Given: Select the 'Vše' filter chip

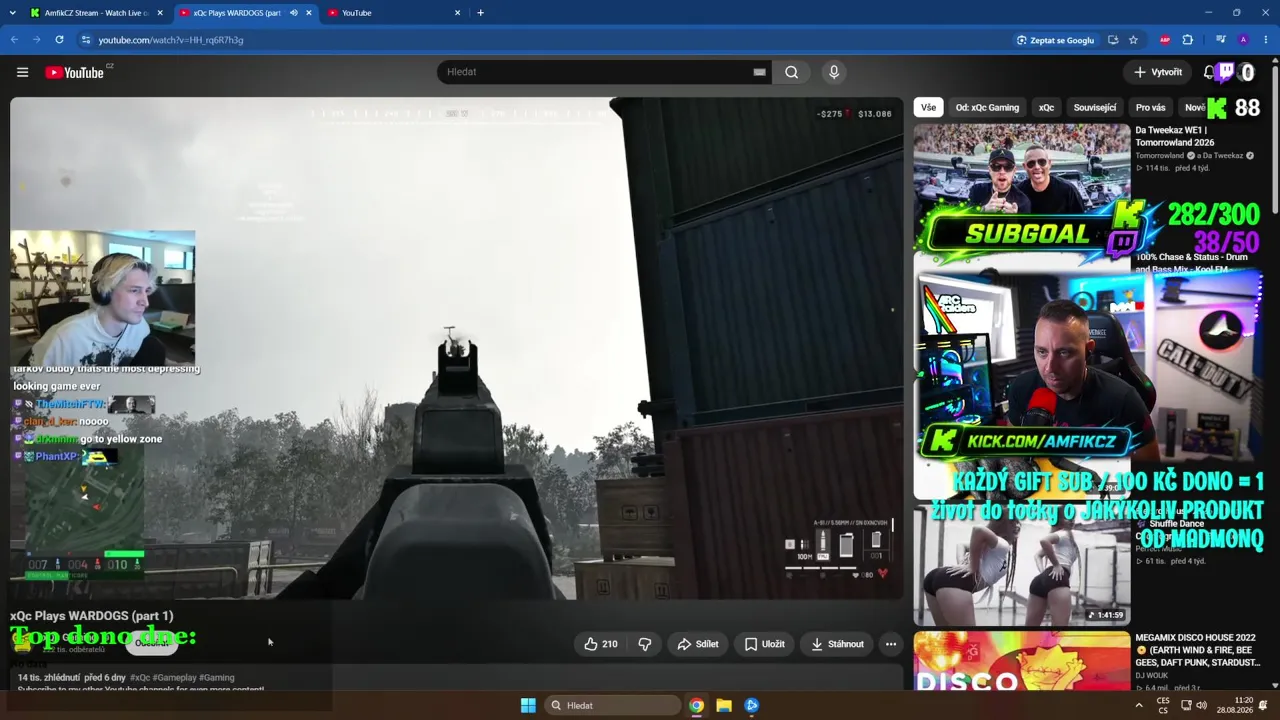Looking at the screenshot, I should pyautogui.click(x=929, y=107).
